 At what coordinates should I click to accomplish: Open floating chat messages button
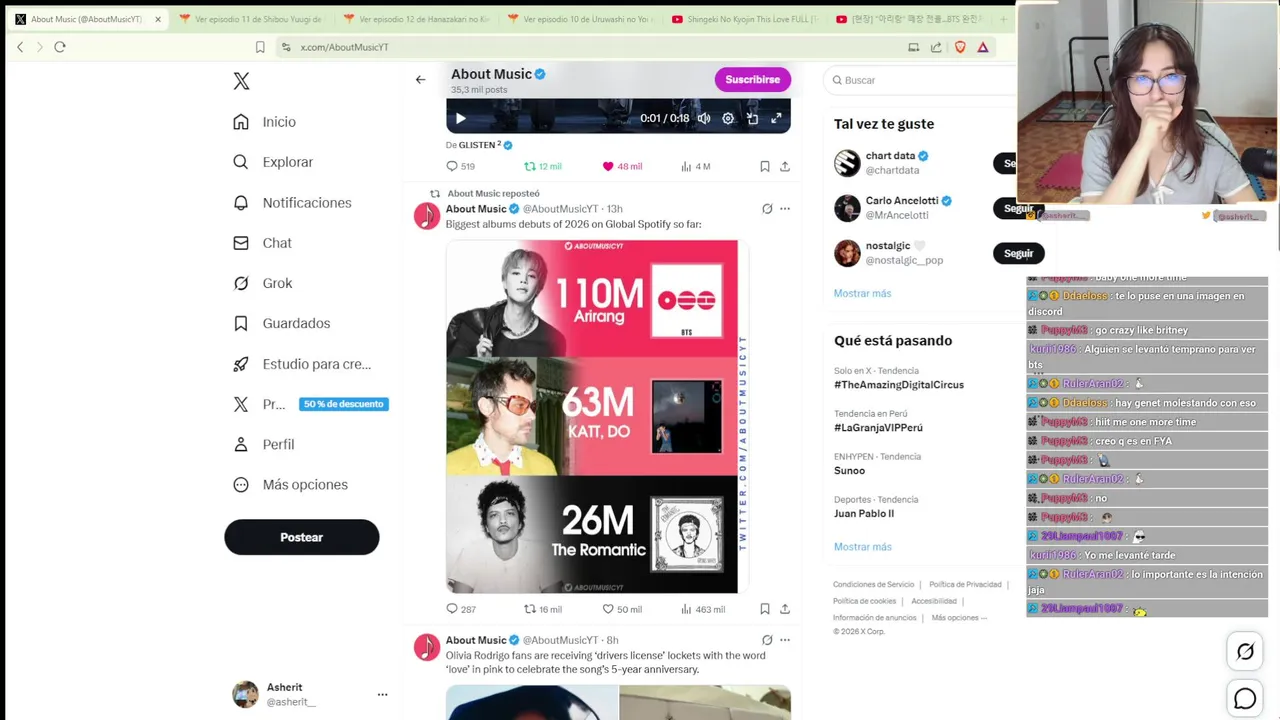point(1245,699)
